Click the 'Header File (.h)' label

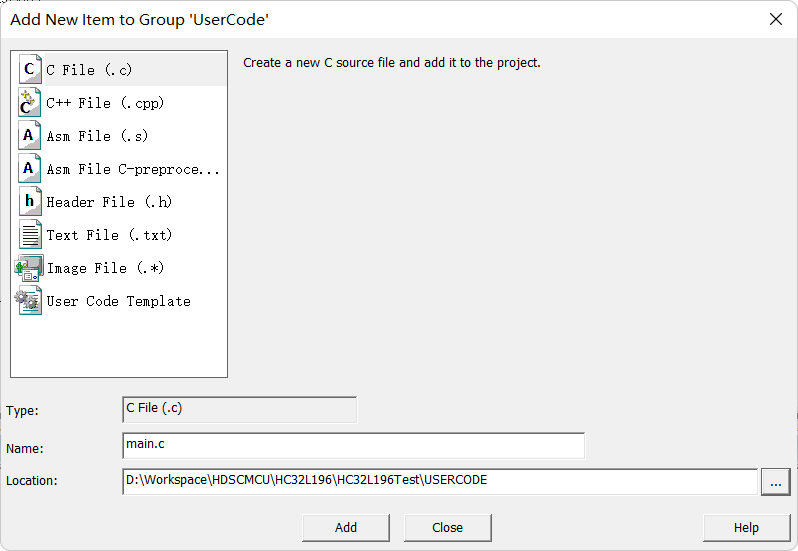(x=109, y=202)
